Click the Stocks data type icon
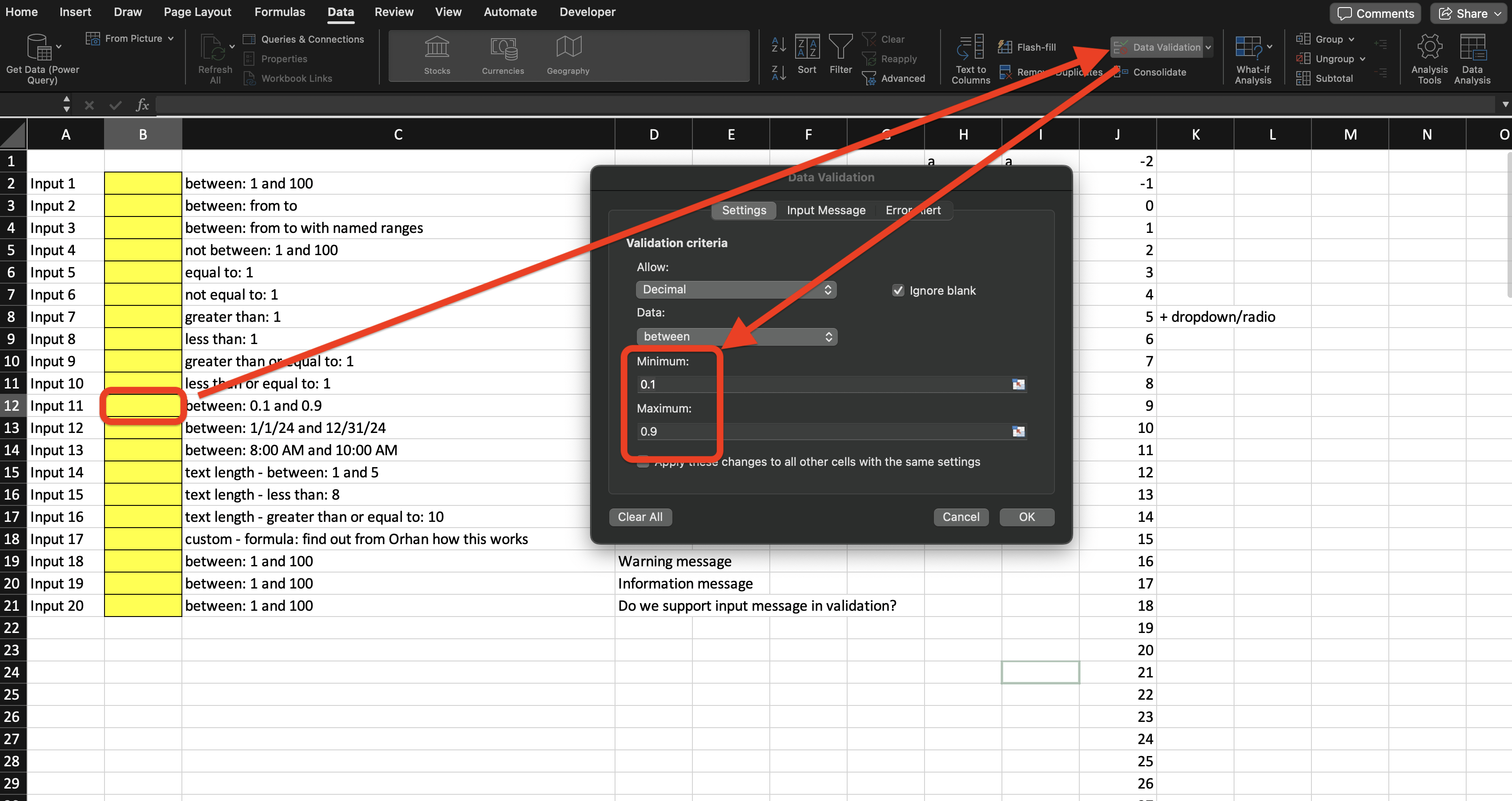 [x=437, y=48]
